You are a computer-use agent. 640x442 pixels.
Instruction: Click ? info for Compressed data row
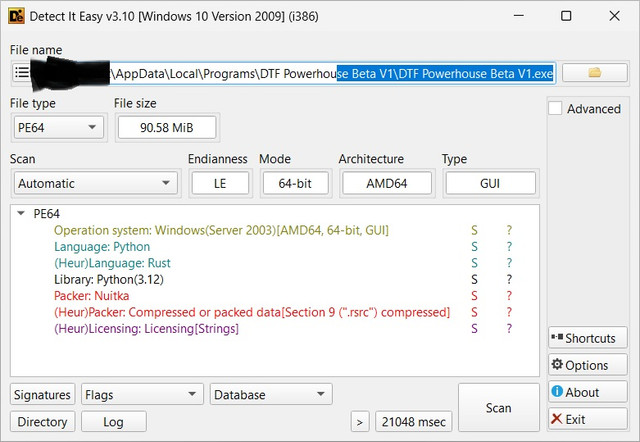[x=509, y=312]
